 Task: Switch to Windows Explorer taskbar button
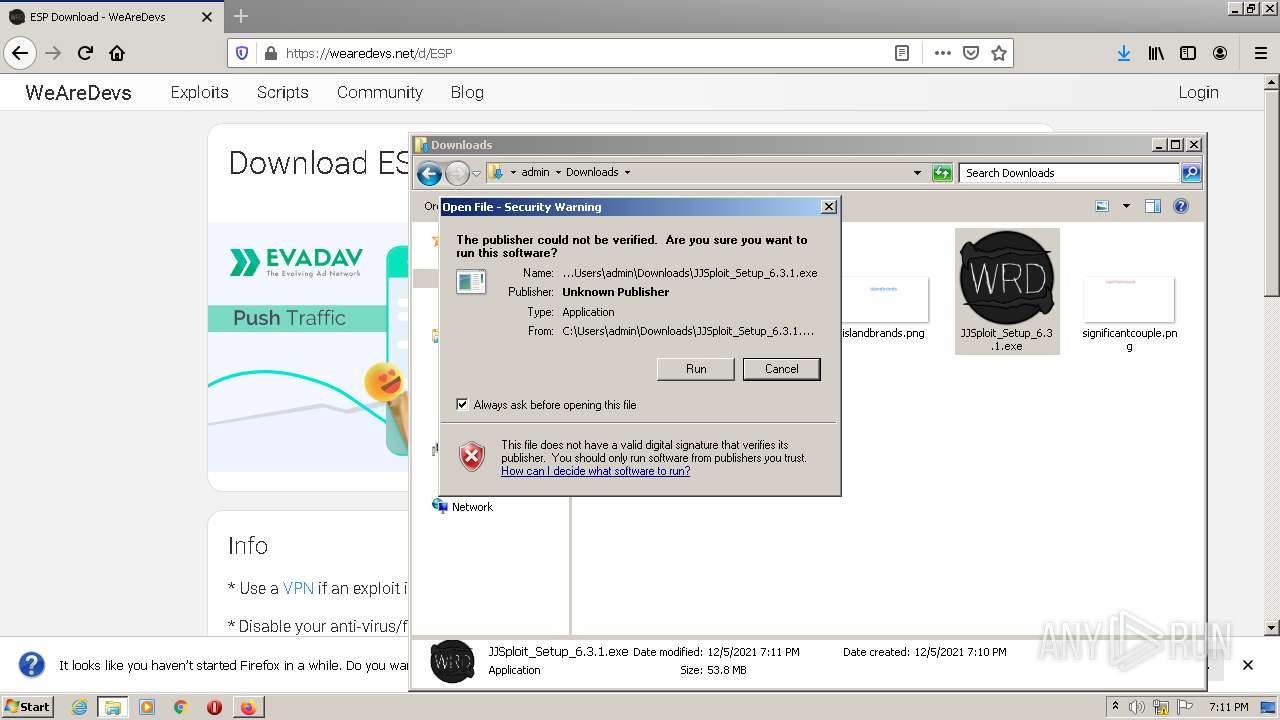(112, 707)
